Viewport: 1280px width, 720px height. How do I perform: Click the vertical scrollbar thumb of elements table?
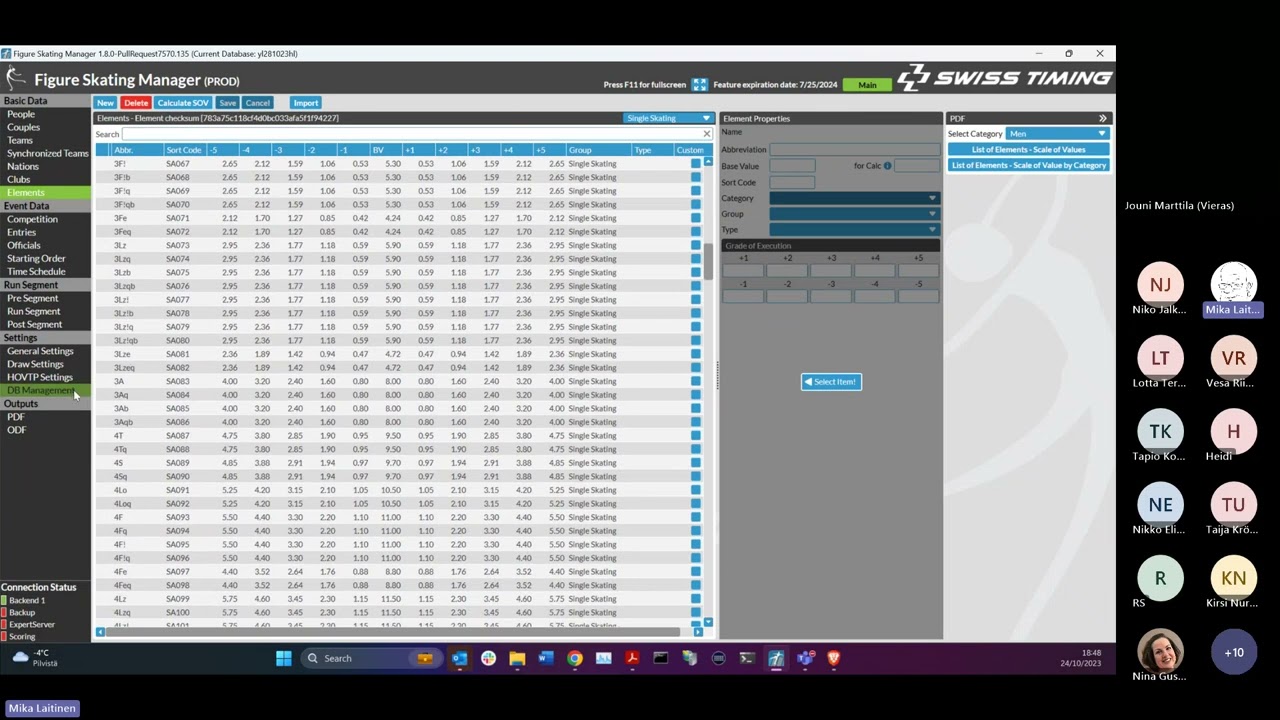click(x=708, y=263)
